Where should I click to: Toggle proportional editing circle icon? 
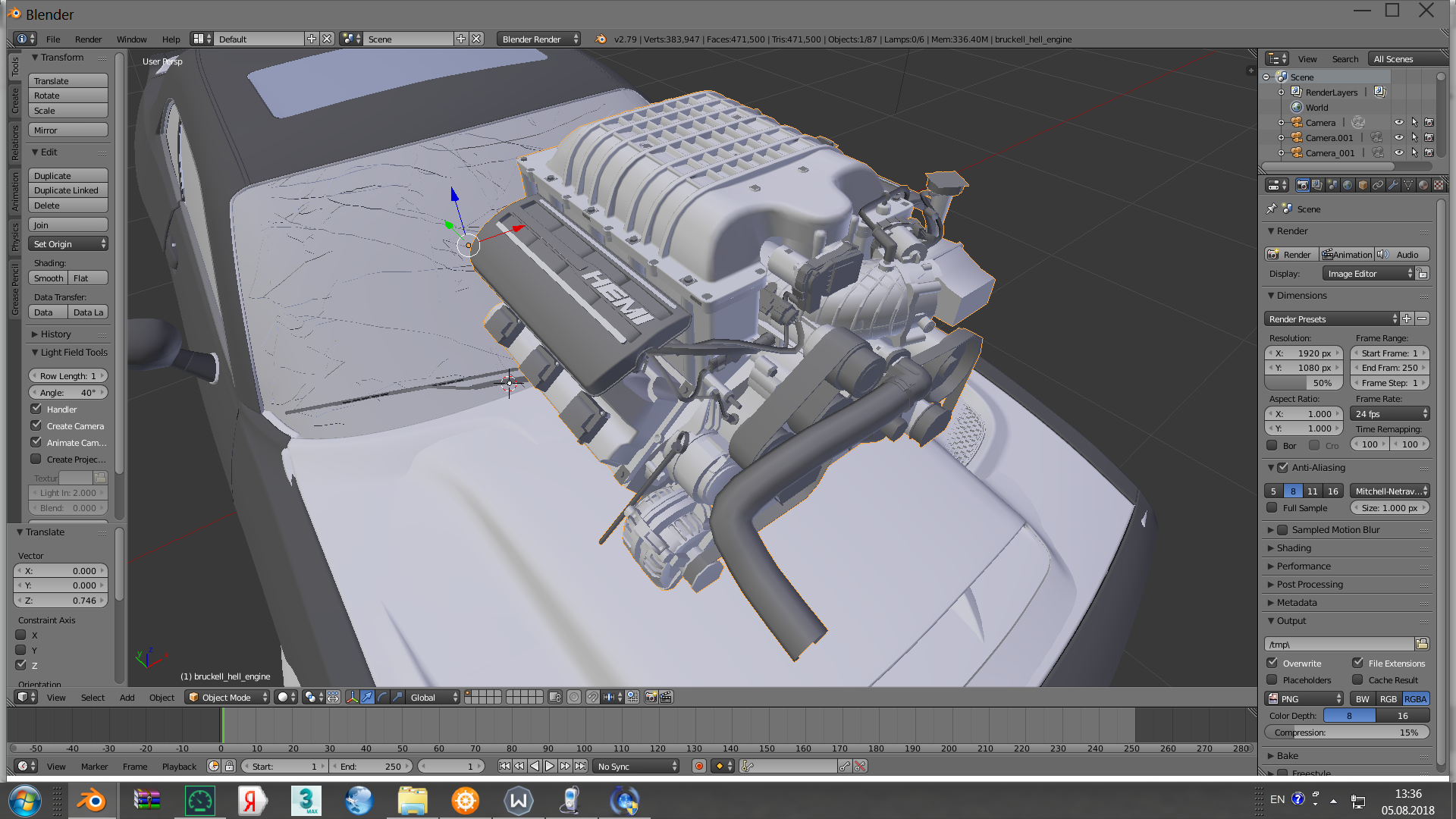[574, 697]
